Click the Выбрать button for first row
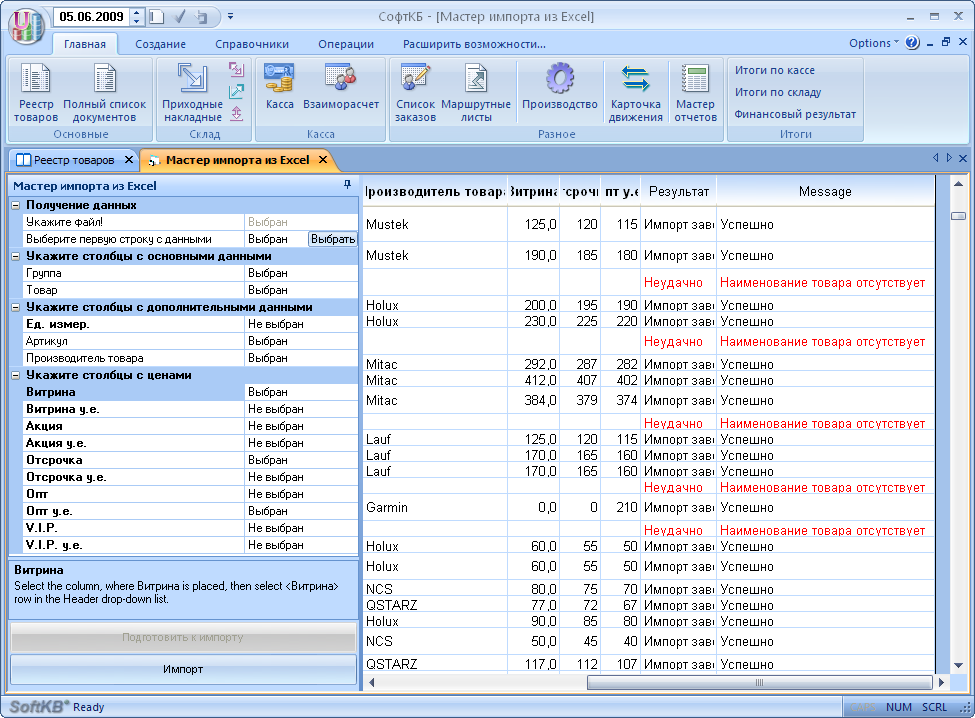975x718 pixels. coord(332,239)
